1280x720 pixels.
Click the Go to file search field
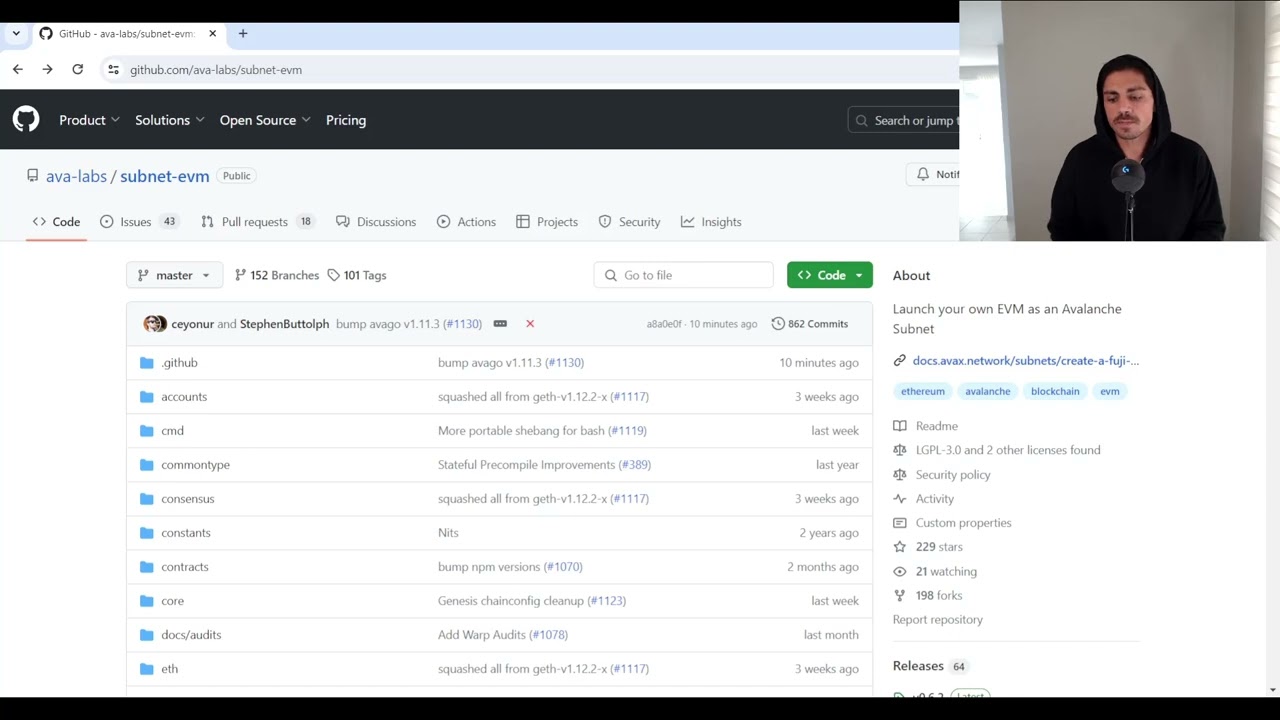pyautogui.click(x=683, y=275)
